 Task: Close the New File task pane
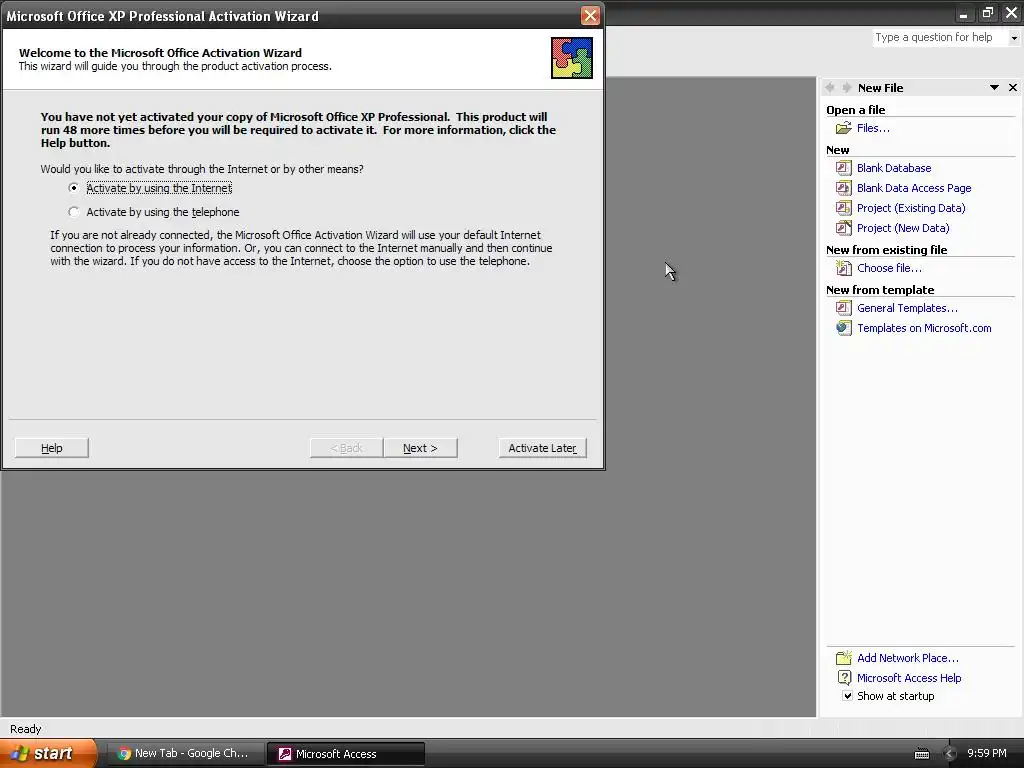tap(1013, 88)
